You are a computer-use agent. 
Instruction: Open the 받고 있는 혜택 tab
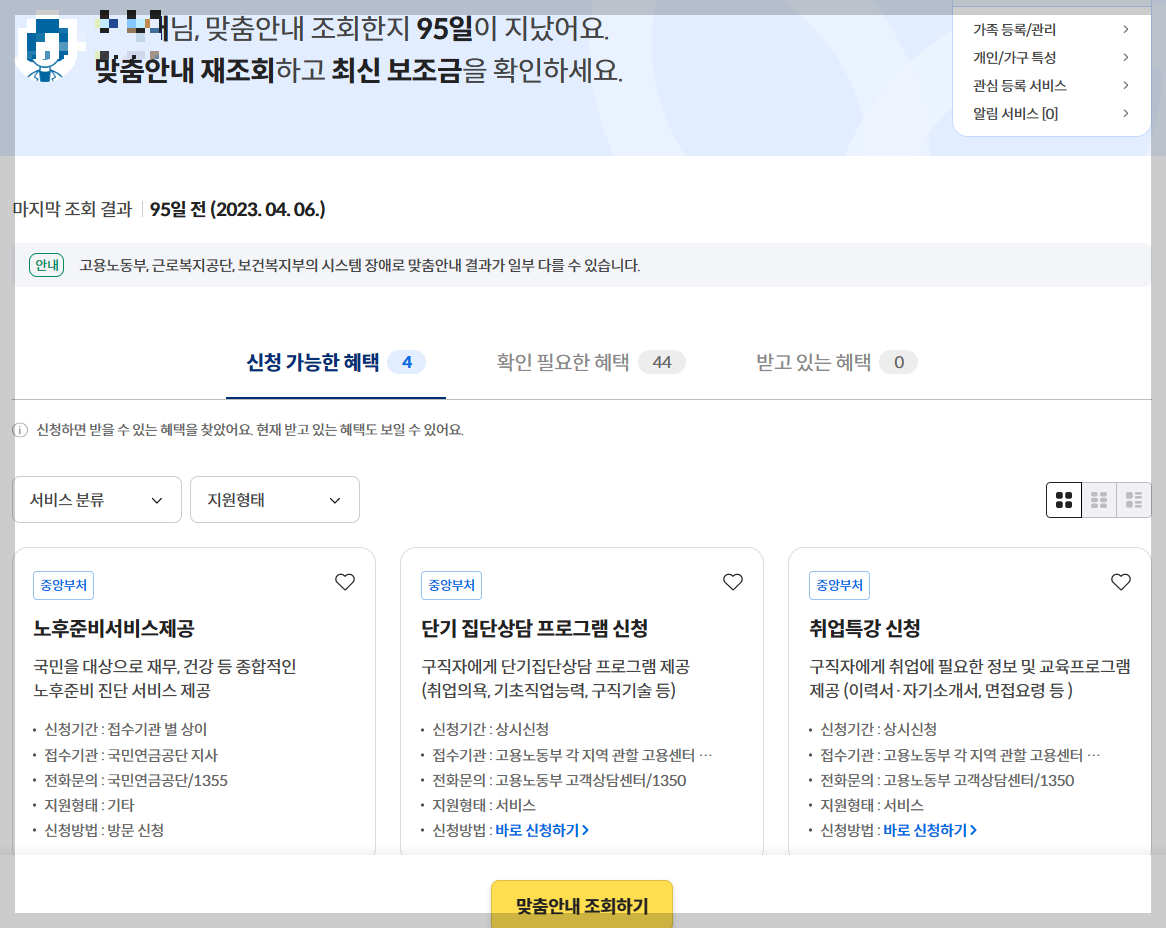tap(835, 362)
